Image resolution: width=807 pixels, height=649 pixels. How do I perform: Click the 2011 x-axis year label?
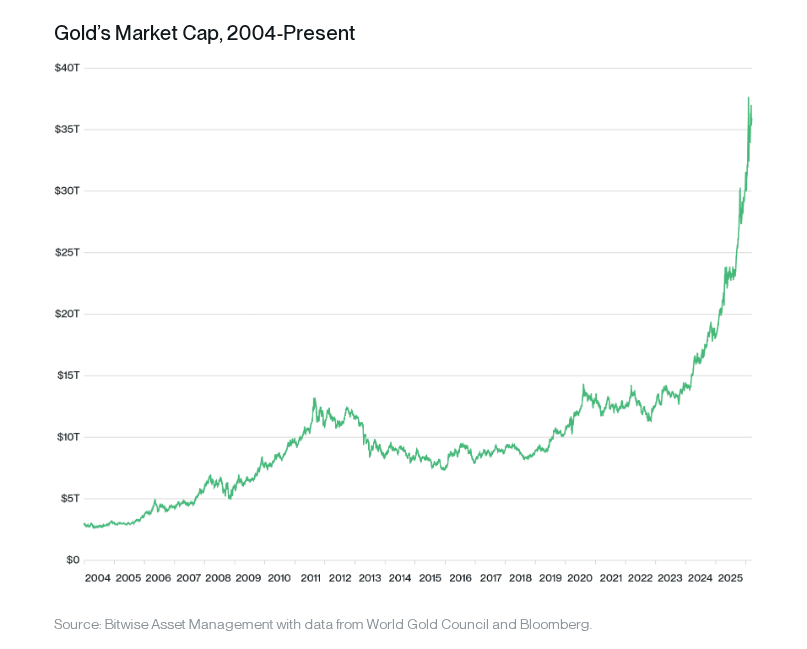click(x=309, y=578)
